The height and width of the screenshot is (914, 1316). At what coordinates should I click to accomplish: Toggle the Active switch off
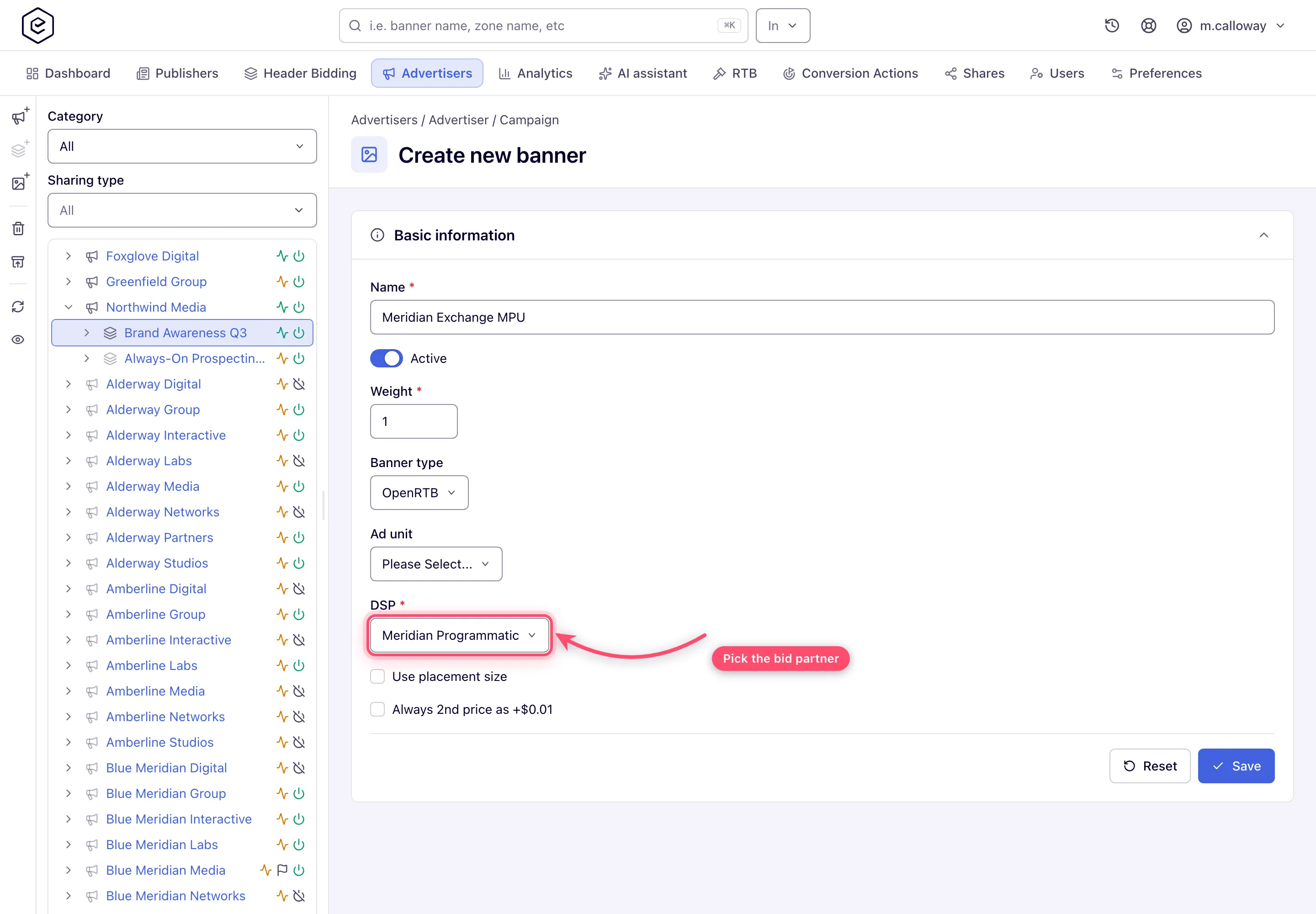[x=387, y=358]
